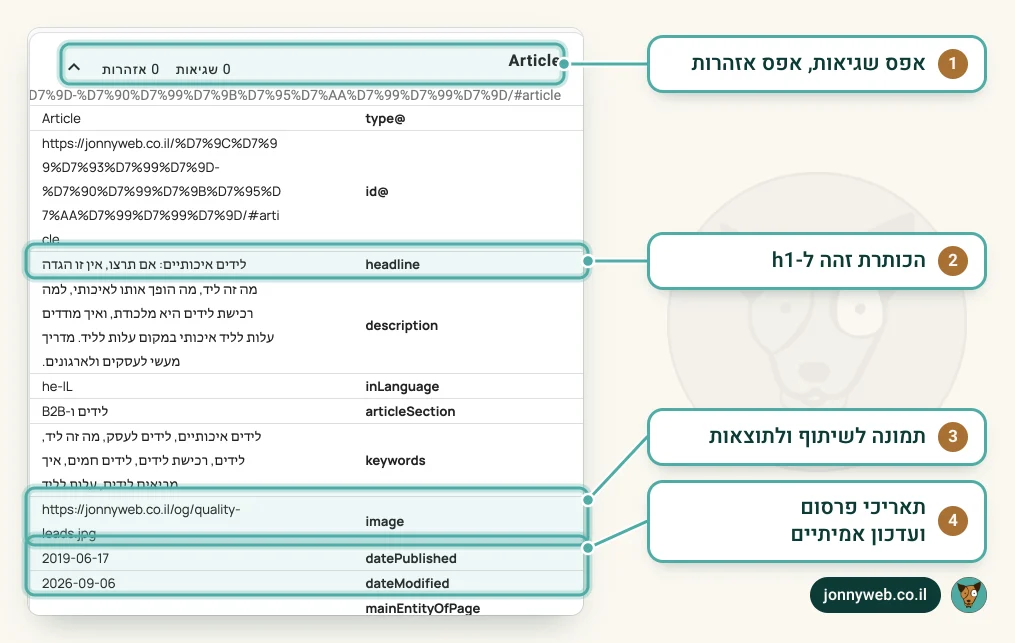Viewport: 1015px width, 643px height.
Task: Select the 'headline' property label
Action: (392, 264)
